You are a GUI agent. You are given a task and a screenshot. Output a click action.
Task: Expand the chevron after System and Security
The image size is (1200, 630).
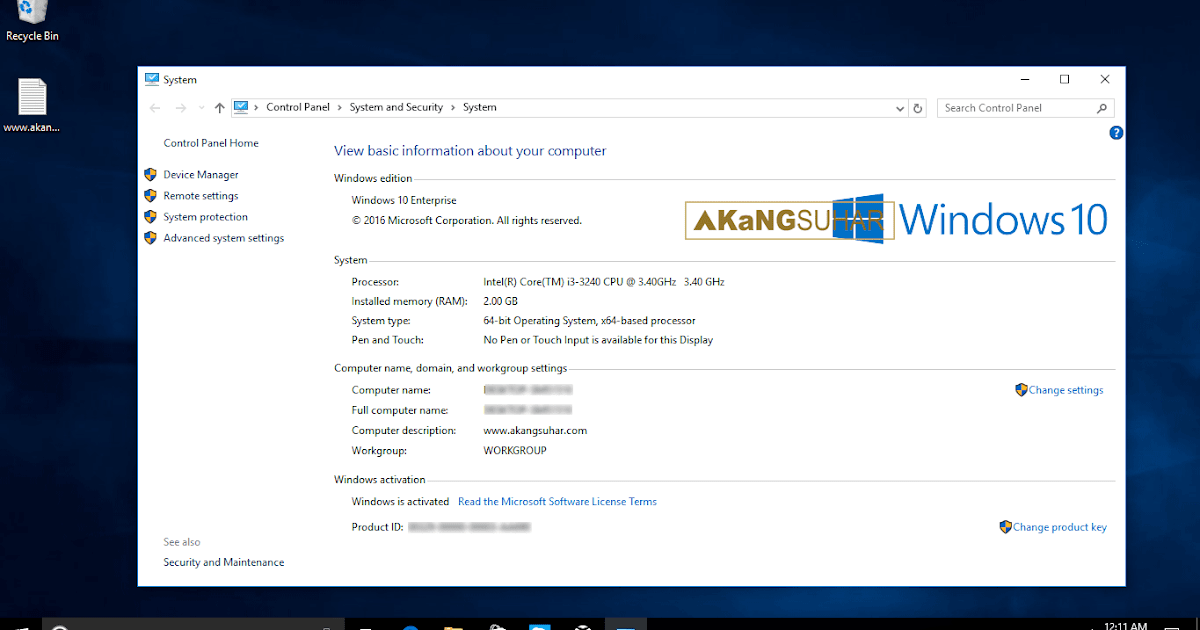(453, 107)
